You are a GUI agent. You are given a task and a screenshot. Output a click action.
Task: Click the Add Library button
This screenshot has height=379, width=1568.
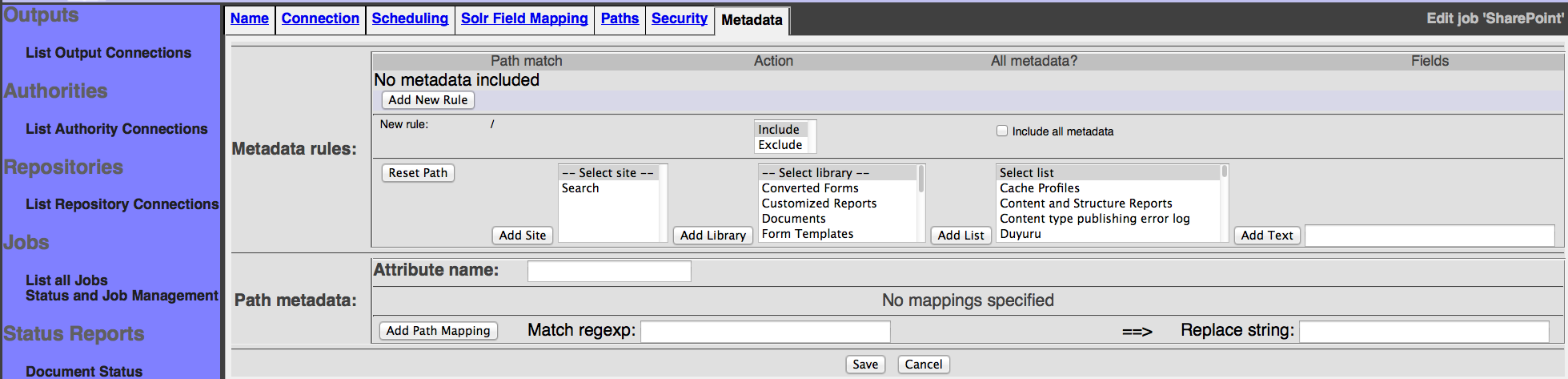point(712,236)
